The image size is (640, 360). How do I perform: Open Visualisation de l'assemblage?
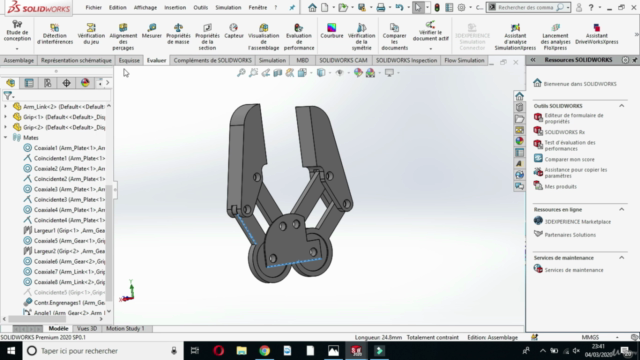pos(264,36)
